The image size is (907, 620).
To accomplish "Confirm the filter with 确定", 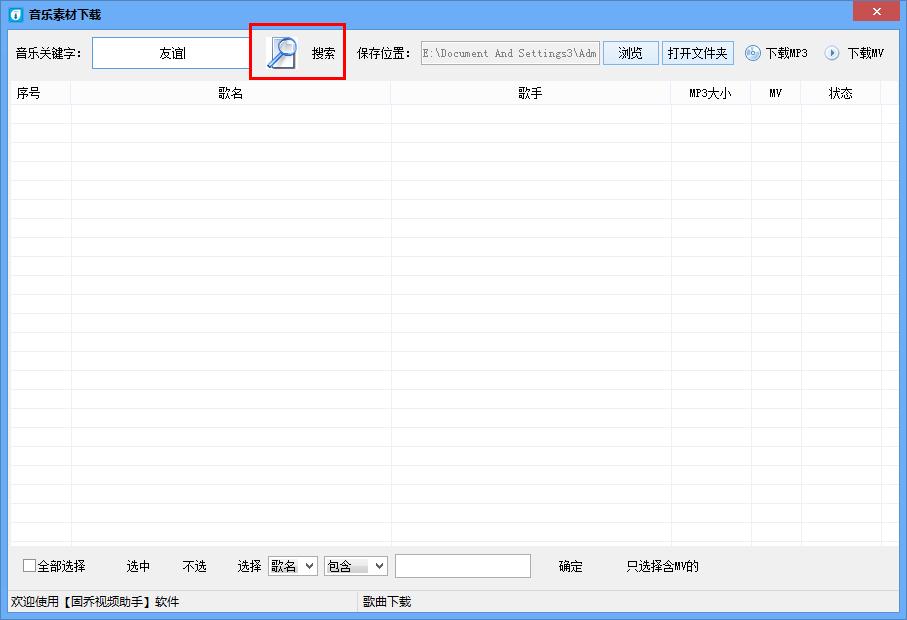I will (x=569, y=566).
